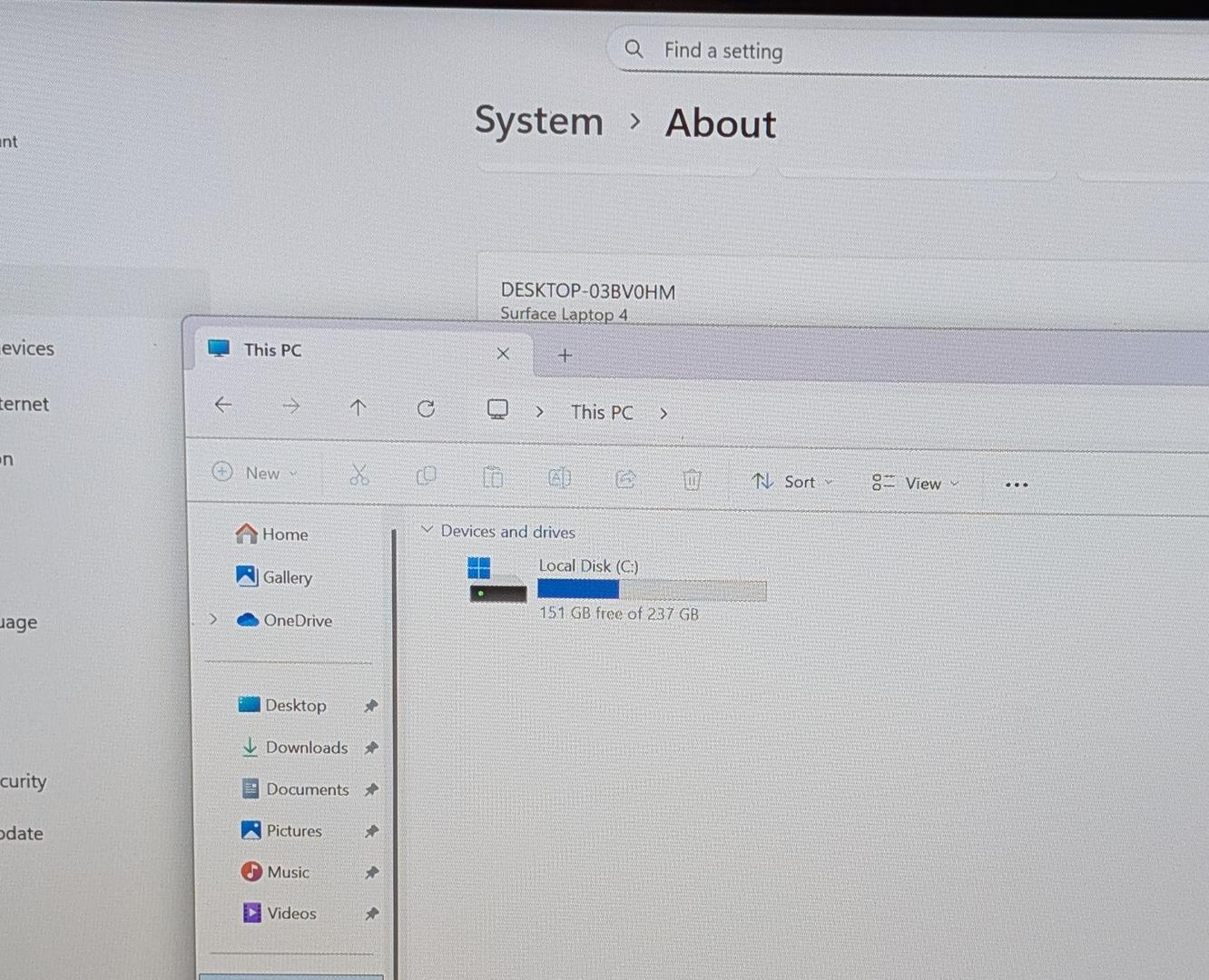Go back with the left arrow button

pyautogui.click(x=223, y=405)
